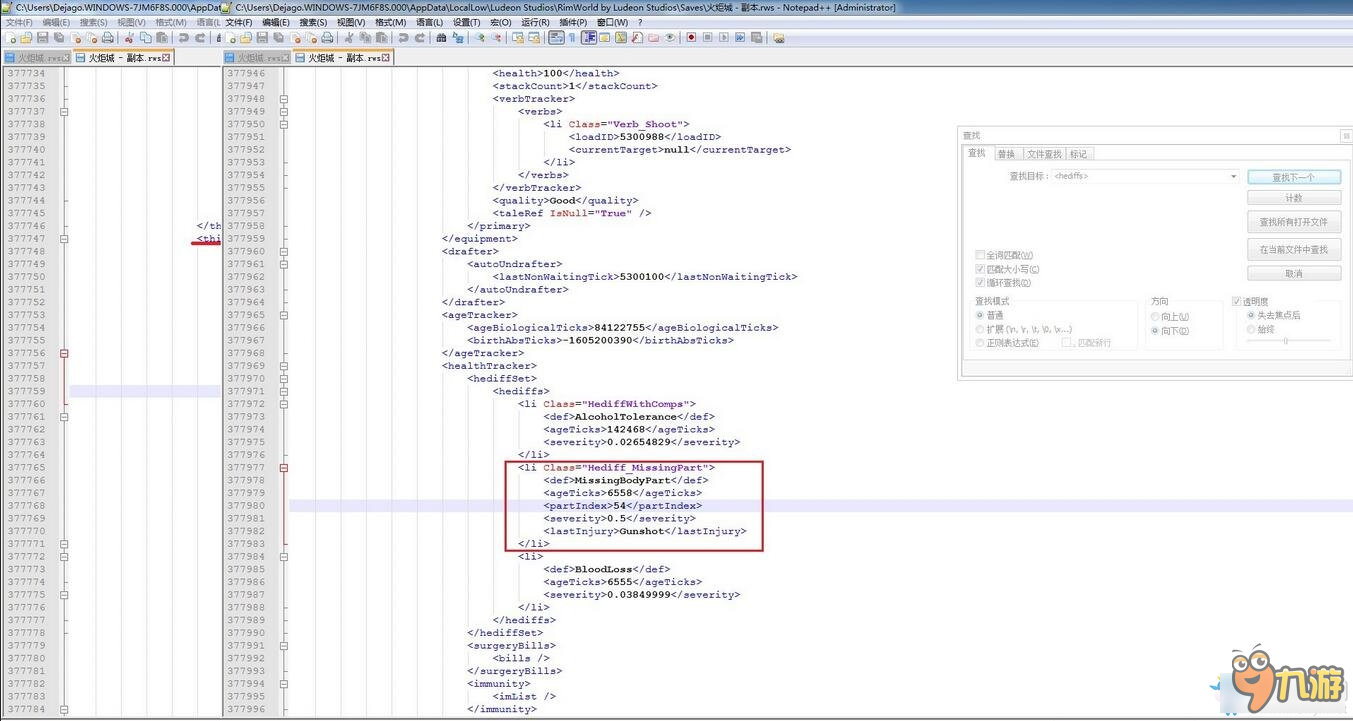Click New file icon in front Notepad++ toolbar
Viewport: 1353px width, 721px height.
pyautogui.click(x=231, y=38)
